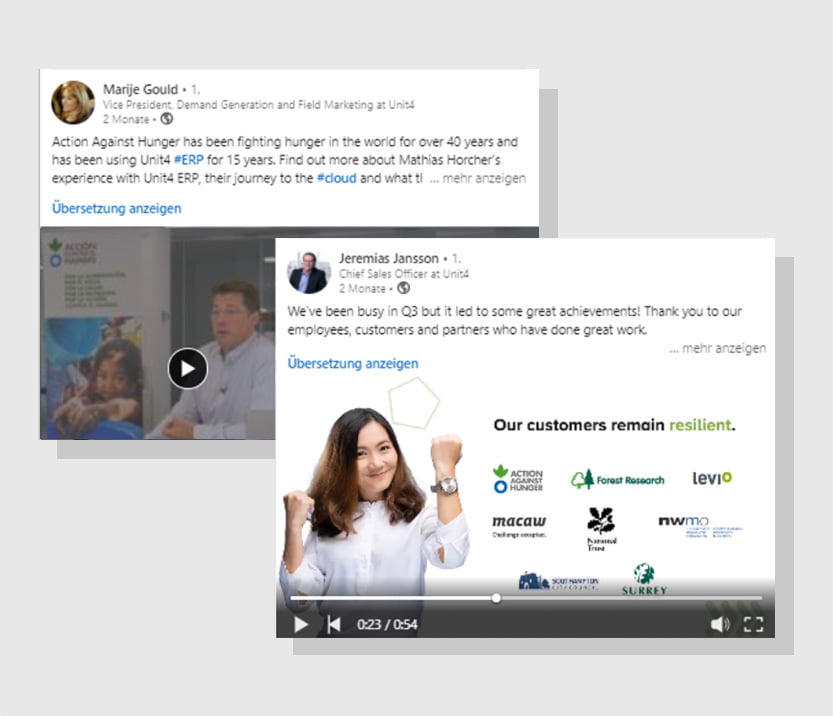833x716 pixels.
Task: Click the globe visibility icon on Marije's post
Action: tap(167, 119)
